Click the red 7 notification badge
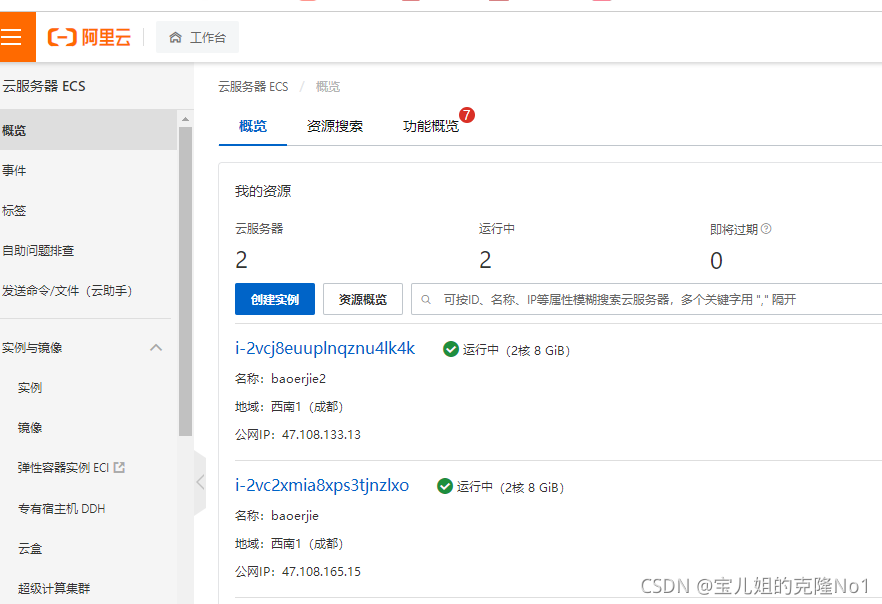Viewport: 882px width, 604px height. (x=467, y=115)
